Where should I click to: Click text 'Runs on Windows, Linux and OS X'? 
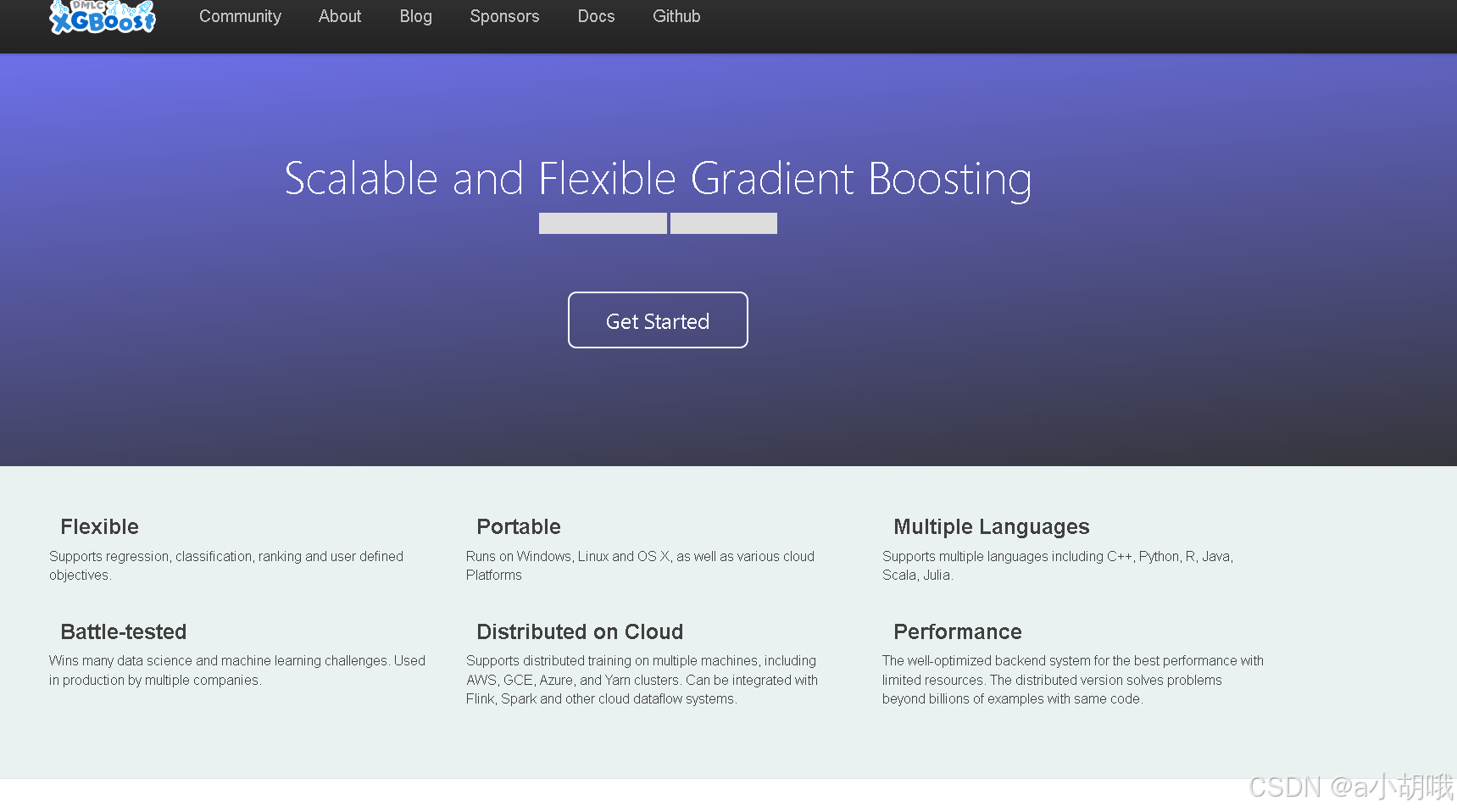click(567, 557)
